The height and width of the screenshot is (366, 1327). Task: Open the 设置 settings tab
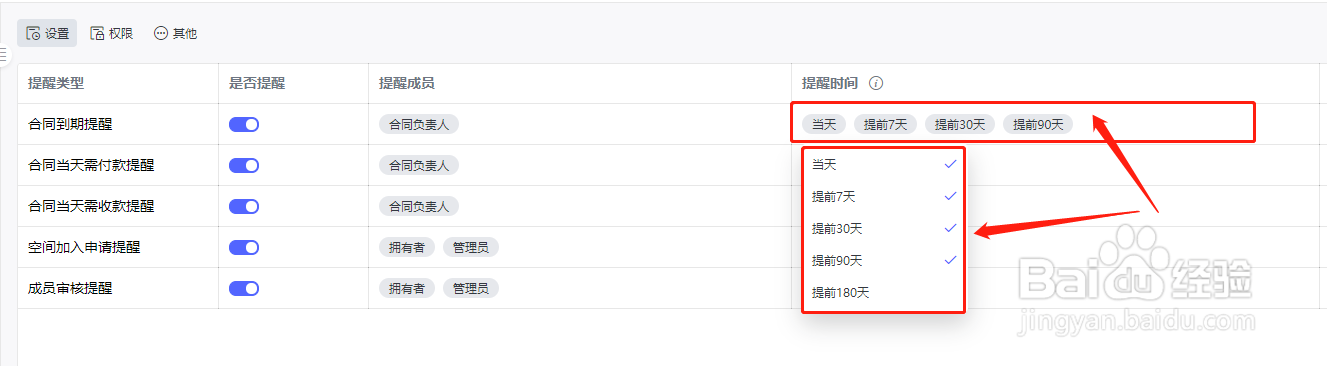47,33
